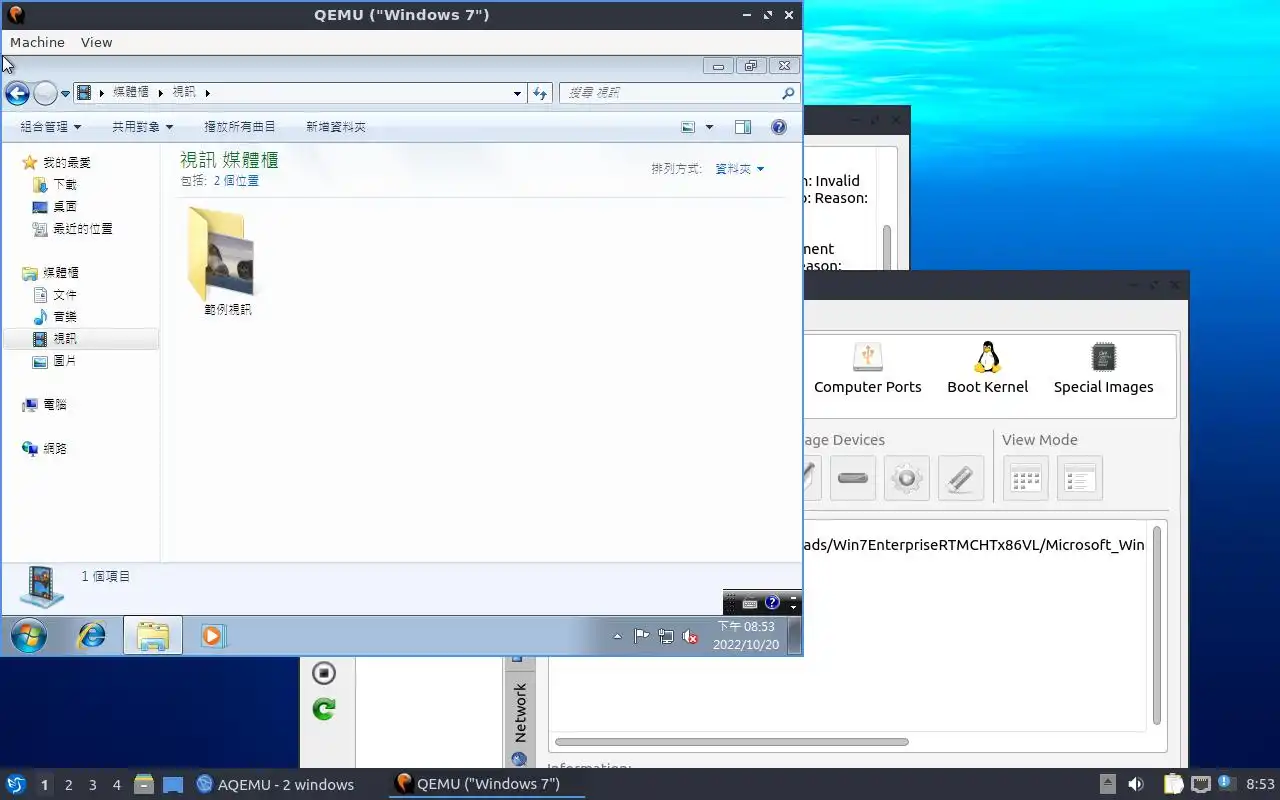Screen dimensions: 1280x800
Task: Open Explorer help icon
Action: 779,127
